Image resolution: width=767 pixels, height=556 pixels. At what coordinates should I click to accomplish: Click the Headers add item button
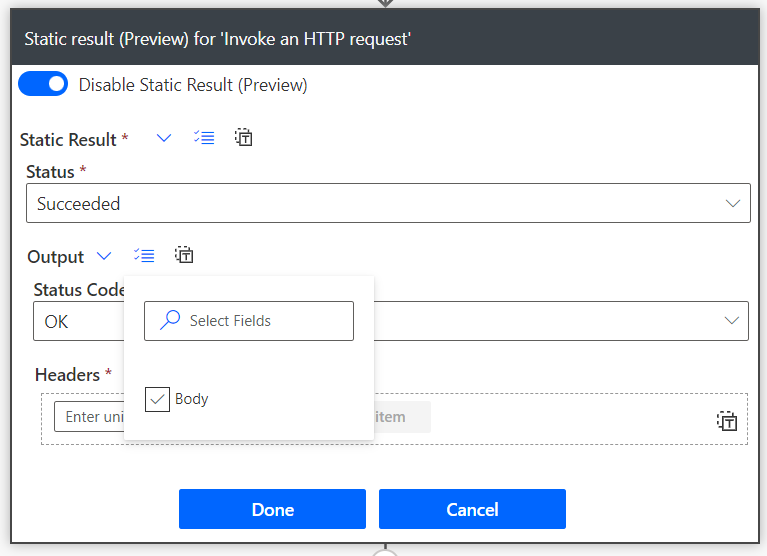(400, 417)
